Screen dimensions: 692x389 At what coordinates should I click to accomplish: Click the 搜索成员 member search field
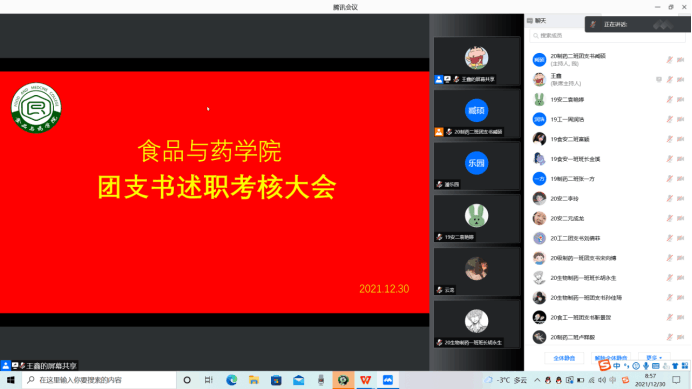click(x=607, y=35)
